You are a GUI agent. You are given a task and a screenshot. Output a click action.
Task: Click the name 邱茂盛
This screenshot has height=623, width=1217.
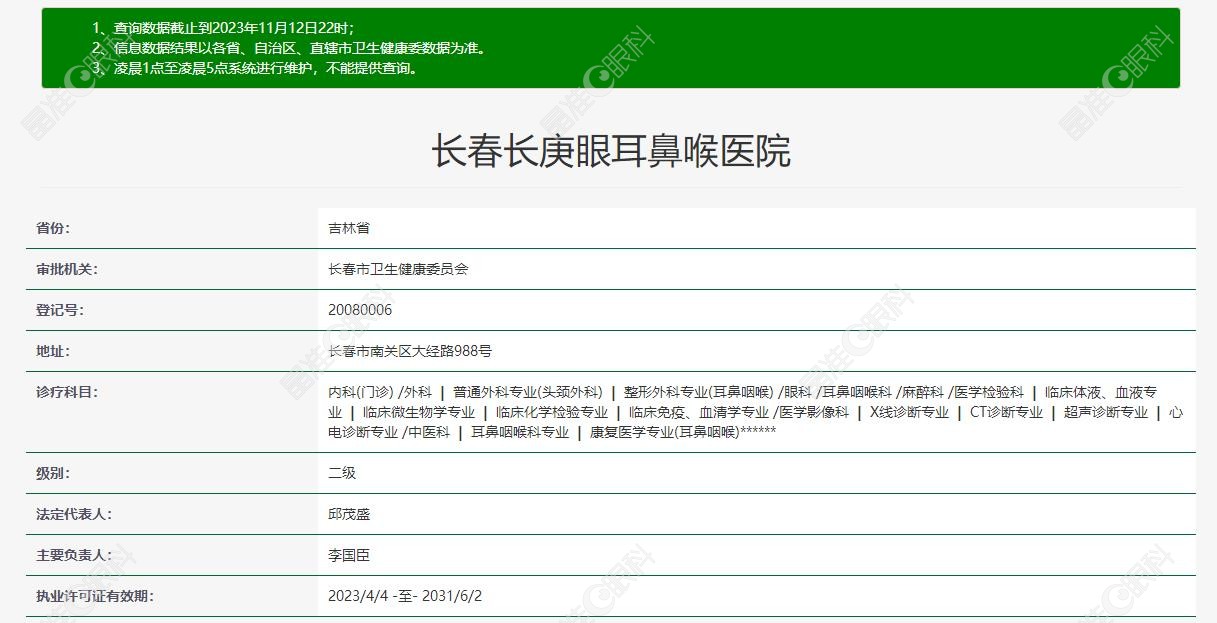pyautogui.click(x=349, y=514)
